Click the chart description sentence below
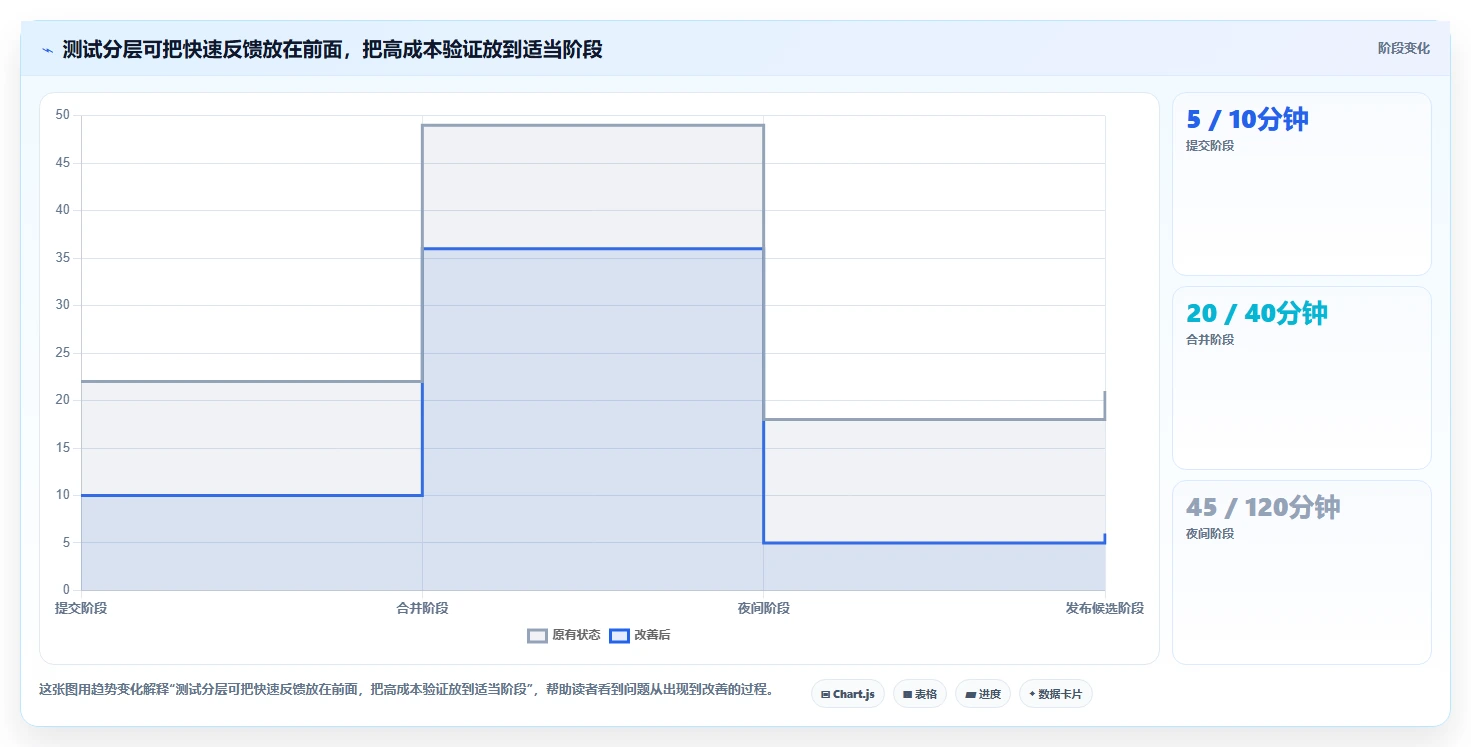The width and height of the screenshot is (1471, 747). (x=406, y=689)
